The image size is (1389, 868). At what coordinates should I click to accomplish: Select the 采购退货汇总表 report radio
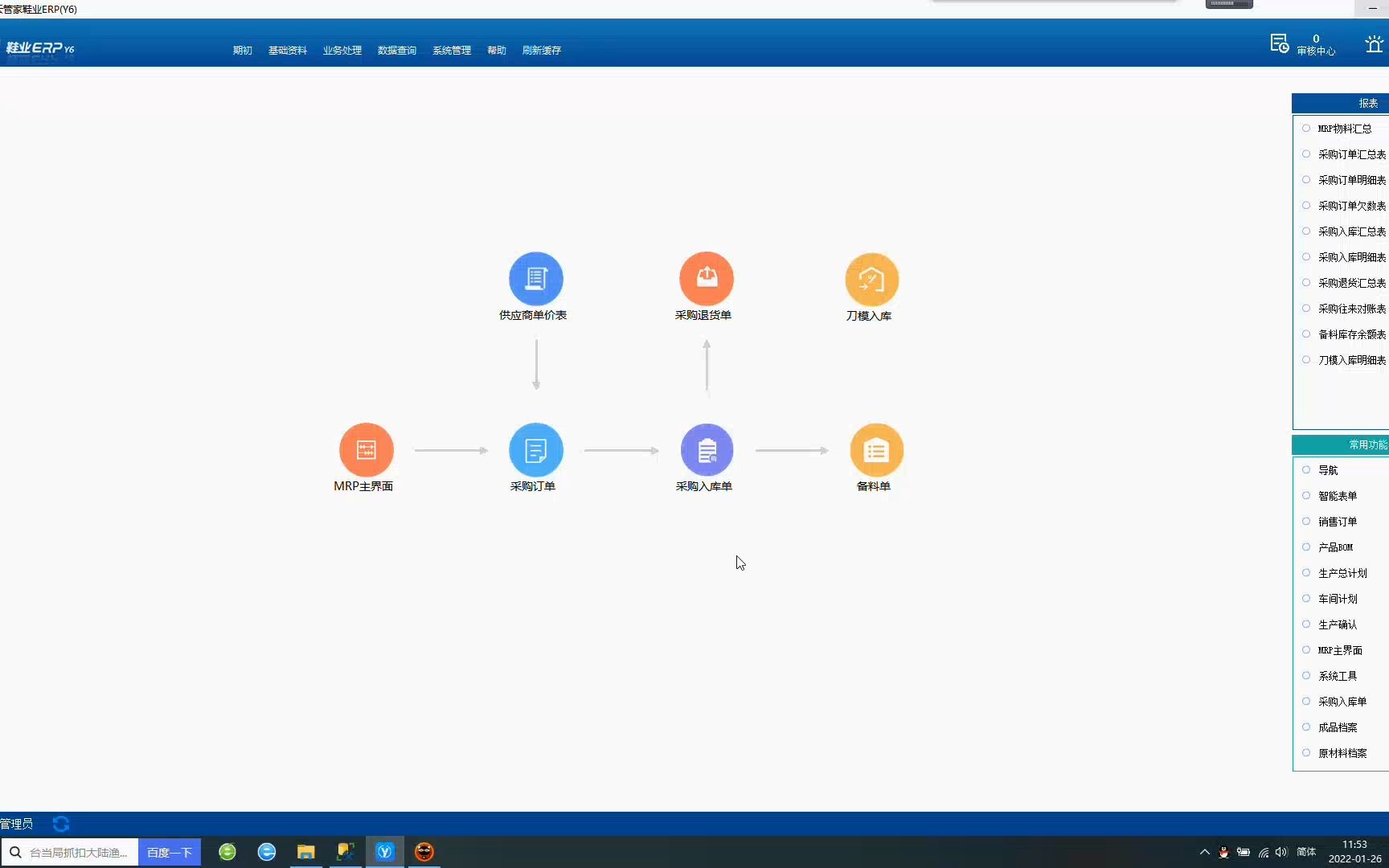click(x=1306, y=283)
